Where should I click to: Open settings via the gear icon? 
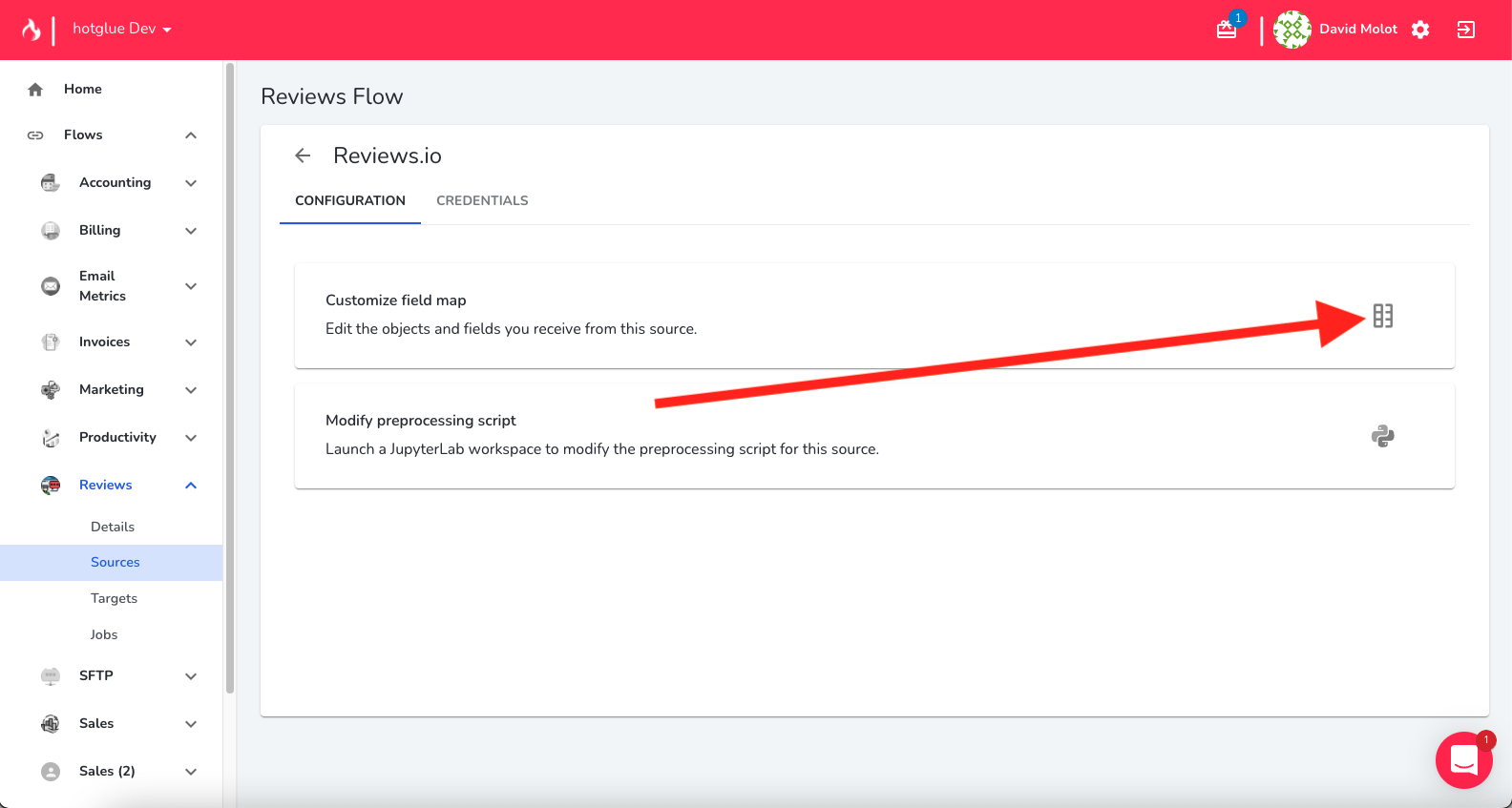pyautogui.click(x=1420, y=30)
